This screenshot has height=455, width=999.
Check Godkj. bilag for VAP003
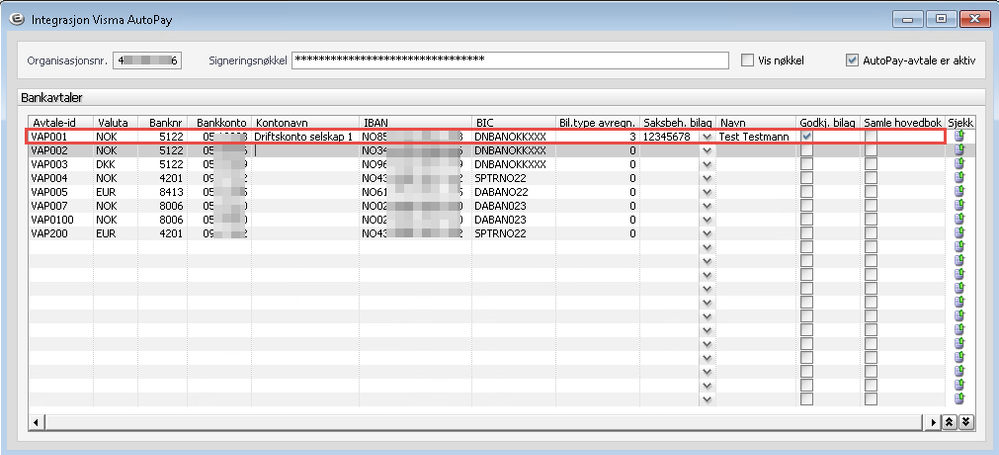[x=807, y=164]
